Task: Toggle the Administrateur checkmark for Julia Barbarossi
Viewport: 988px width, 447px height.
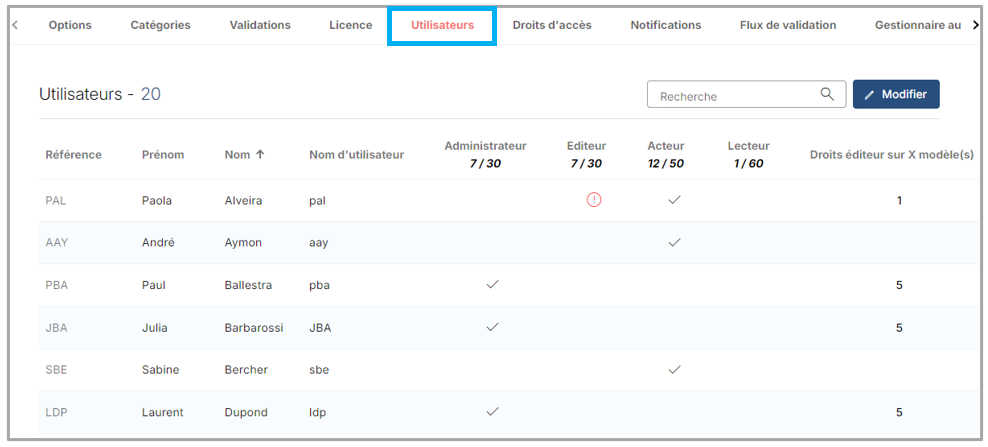Action: click(492, 327)
